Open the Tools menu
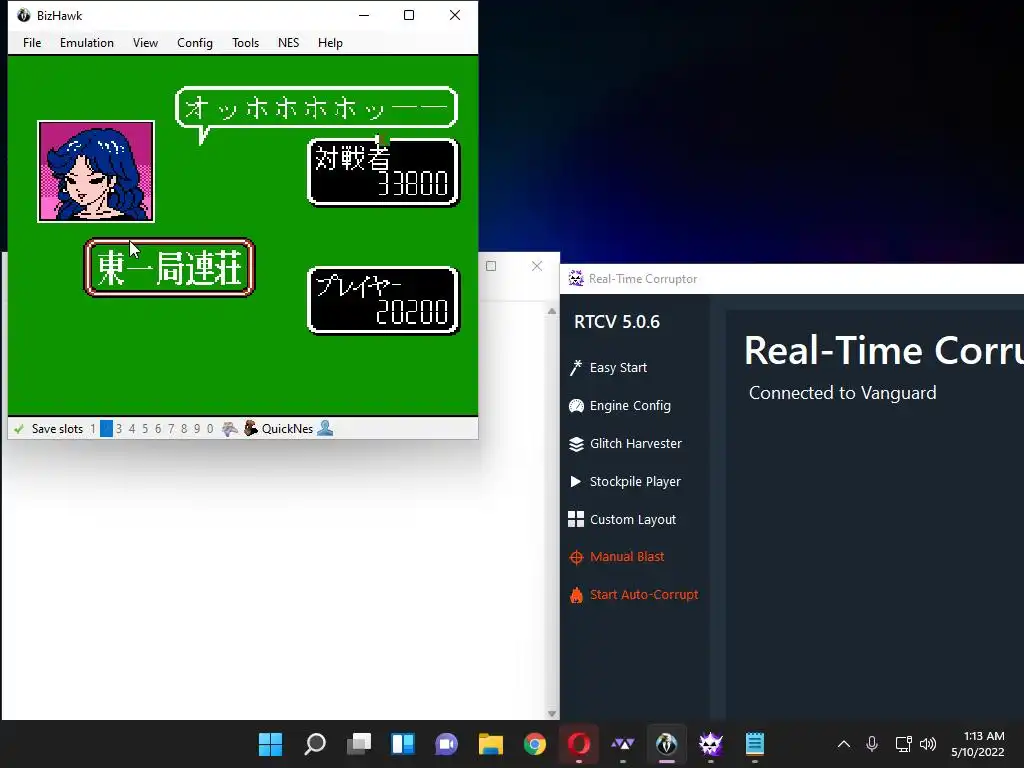 pos(246,42)
